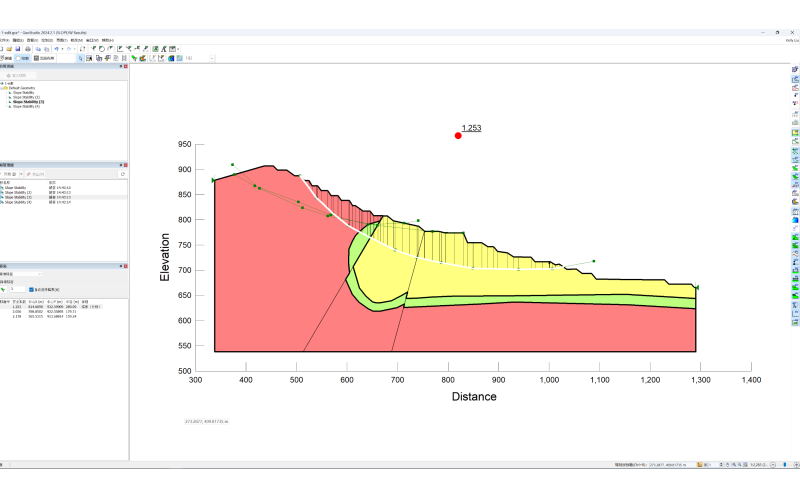Click the Save icon in the toolbar

click(17, 48)
